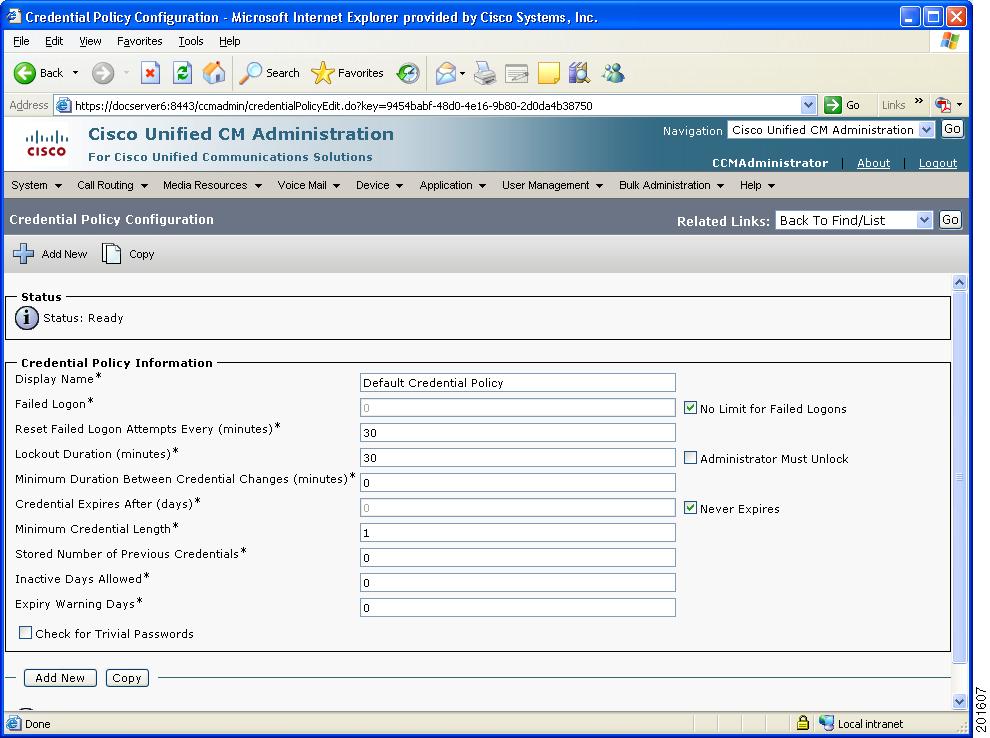Expand the Media Resources menu
The width and height of the screenshot is (990, 738).
(212, 185)
